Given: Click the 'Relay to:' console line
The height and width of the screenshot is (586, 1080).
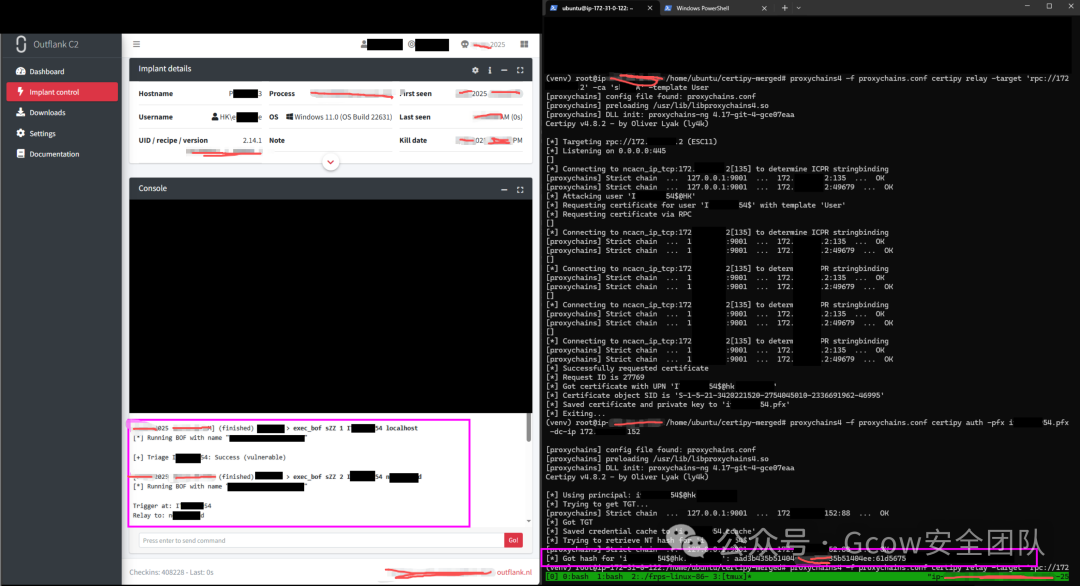Looking at the screenshot, I should (169, 515).
